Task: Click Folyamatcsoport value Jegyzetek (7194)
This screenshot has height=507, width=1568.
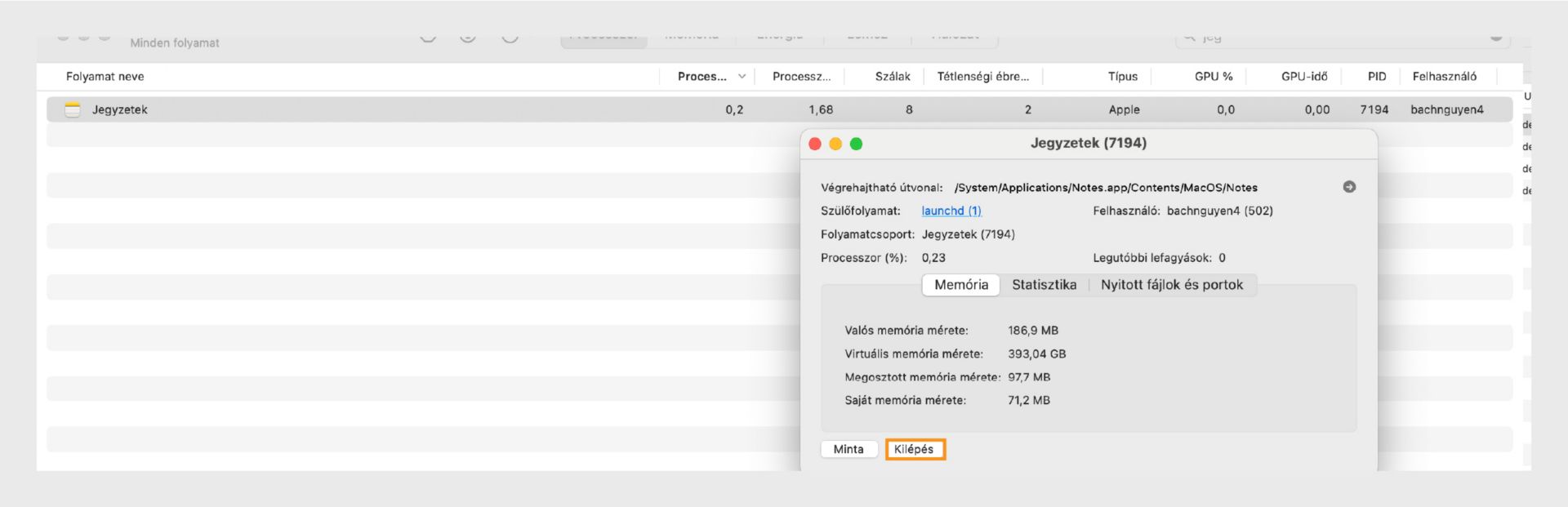Action: point(969,234)
